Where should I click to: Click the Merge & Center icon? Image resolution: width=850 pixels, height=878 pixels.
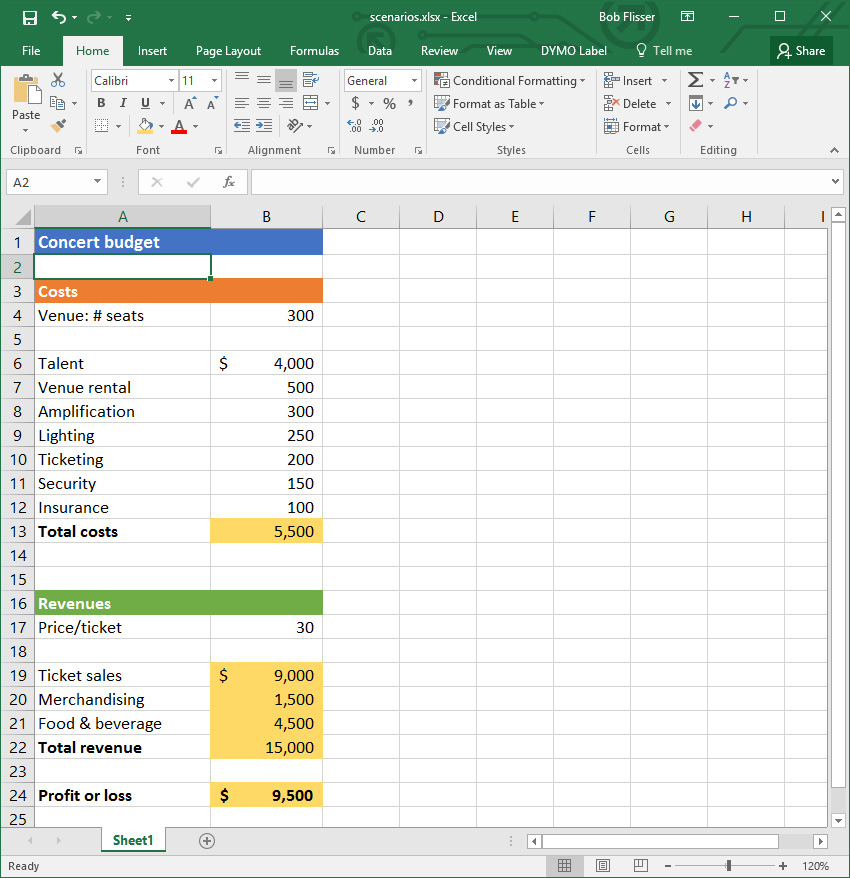[x=310, y=103]
